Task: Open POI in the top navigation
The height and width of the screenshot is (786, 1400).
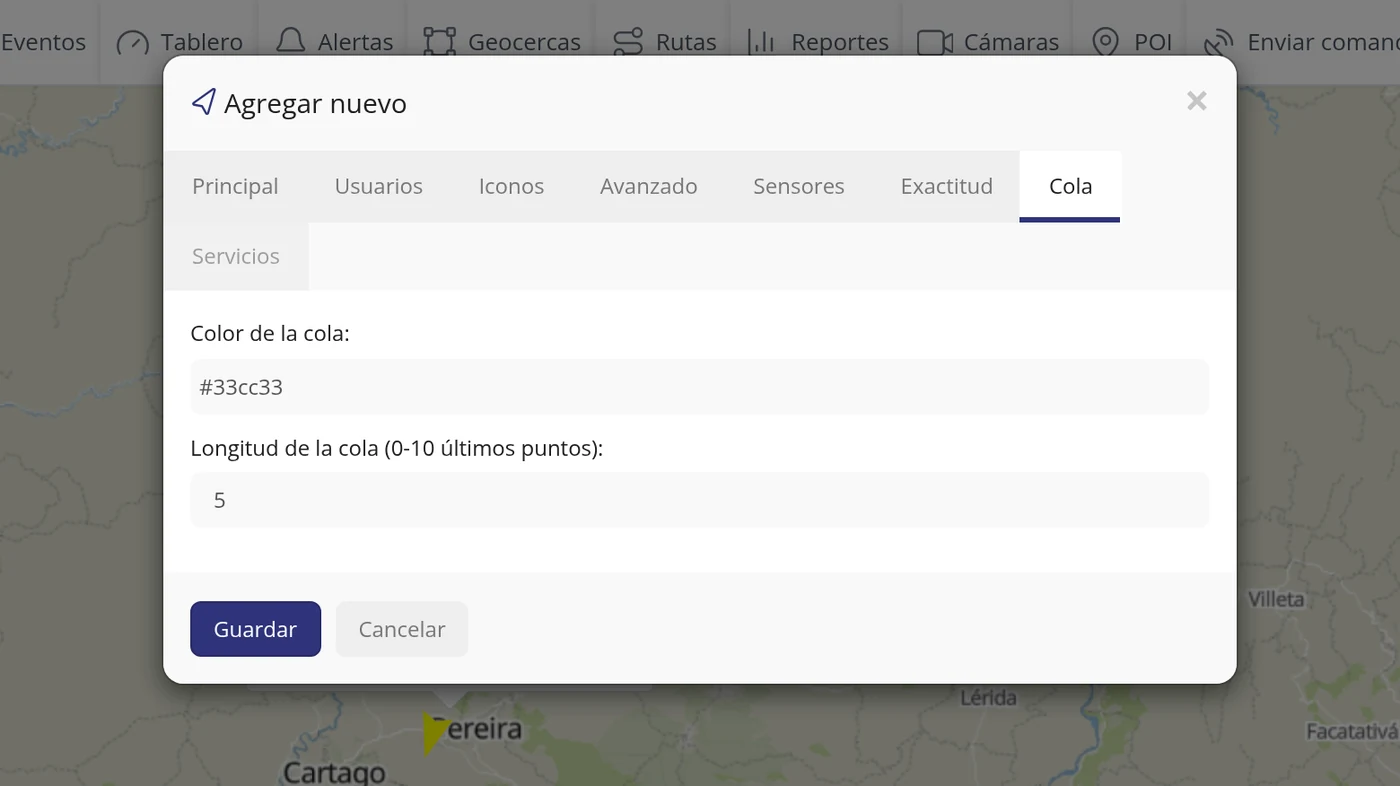Action: (x=1130, y=42)
